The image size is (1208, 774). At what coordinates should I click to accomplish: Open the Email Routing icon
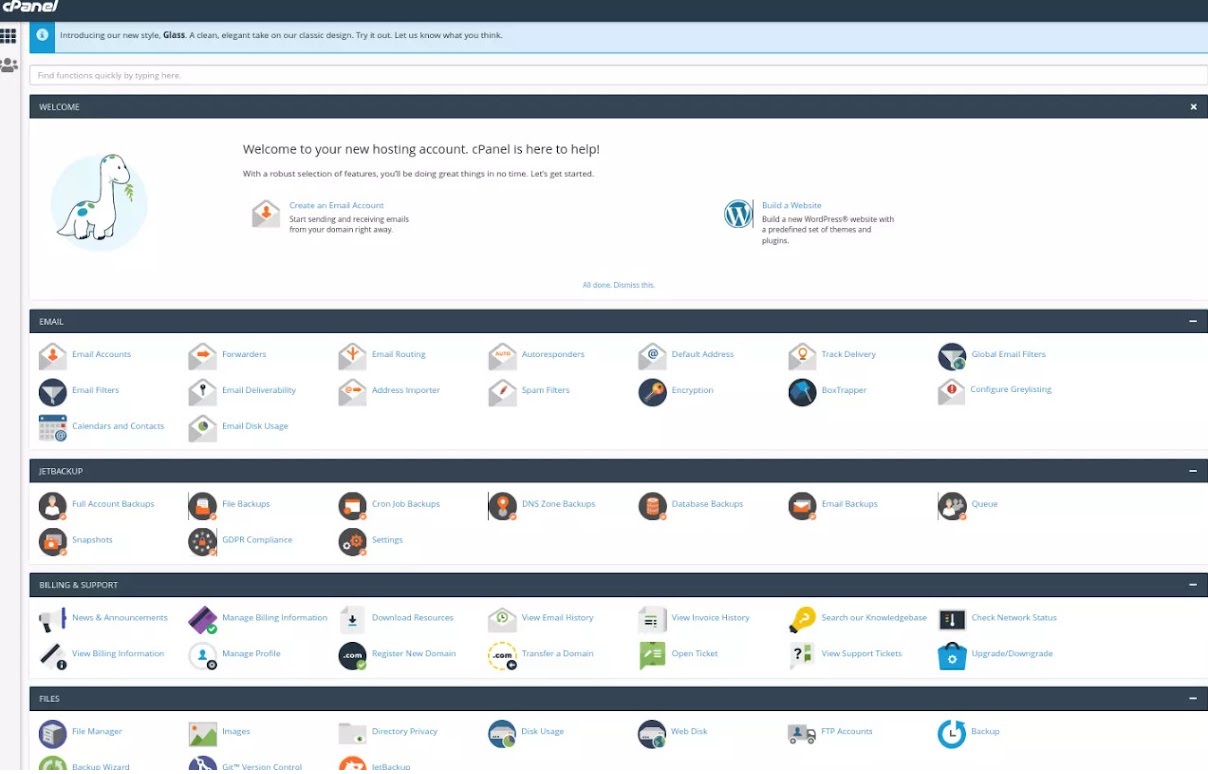tap(353, 356)
